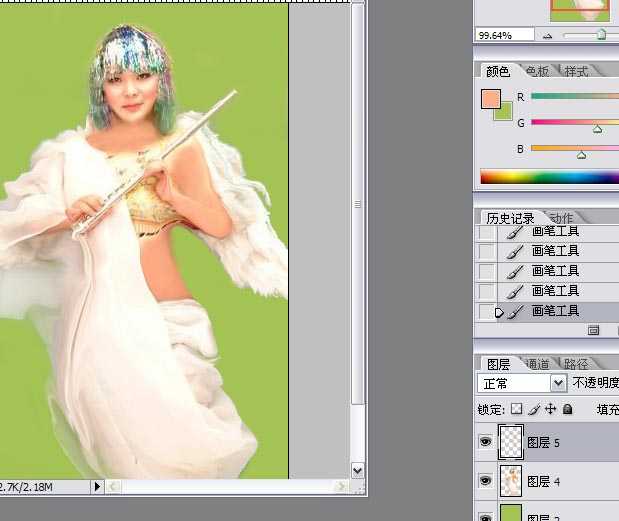619x521 pixels.
Task: Open the 正常 blend mode dropdown
Action: (x=558, y=383)
